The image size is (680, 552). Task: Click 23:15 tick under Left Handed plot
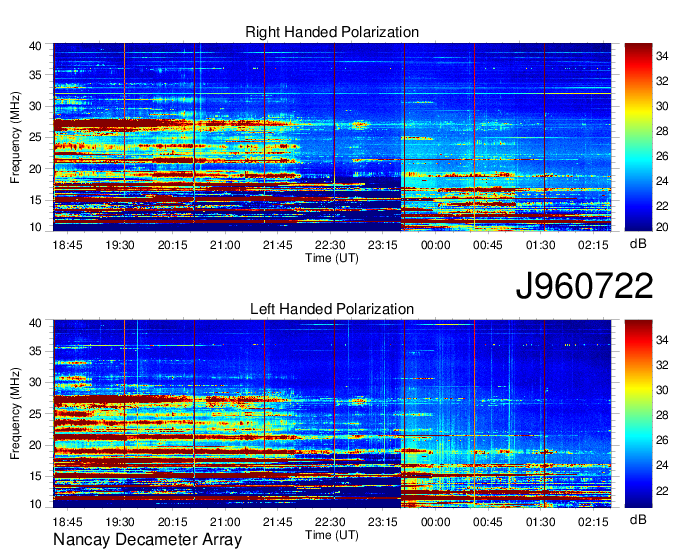(382, 522)
